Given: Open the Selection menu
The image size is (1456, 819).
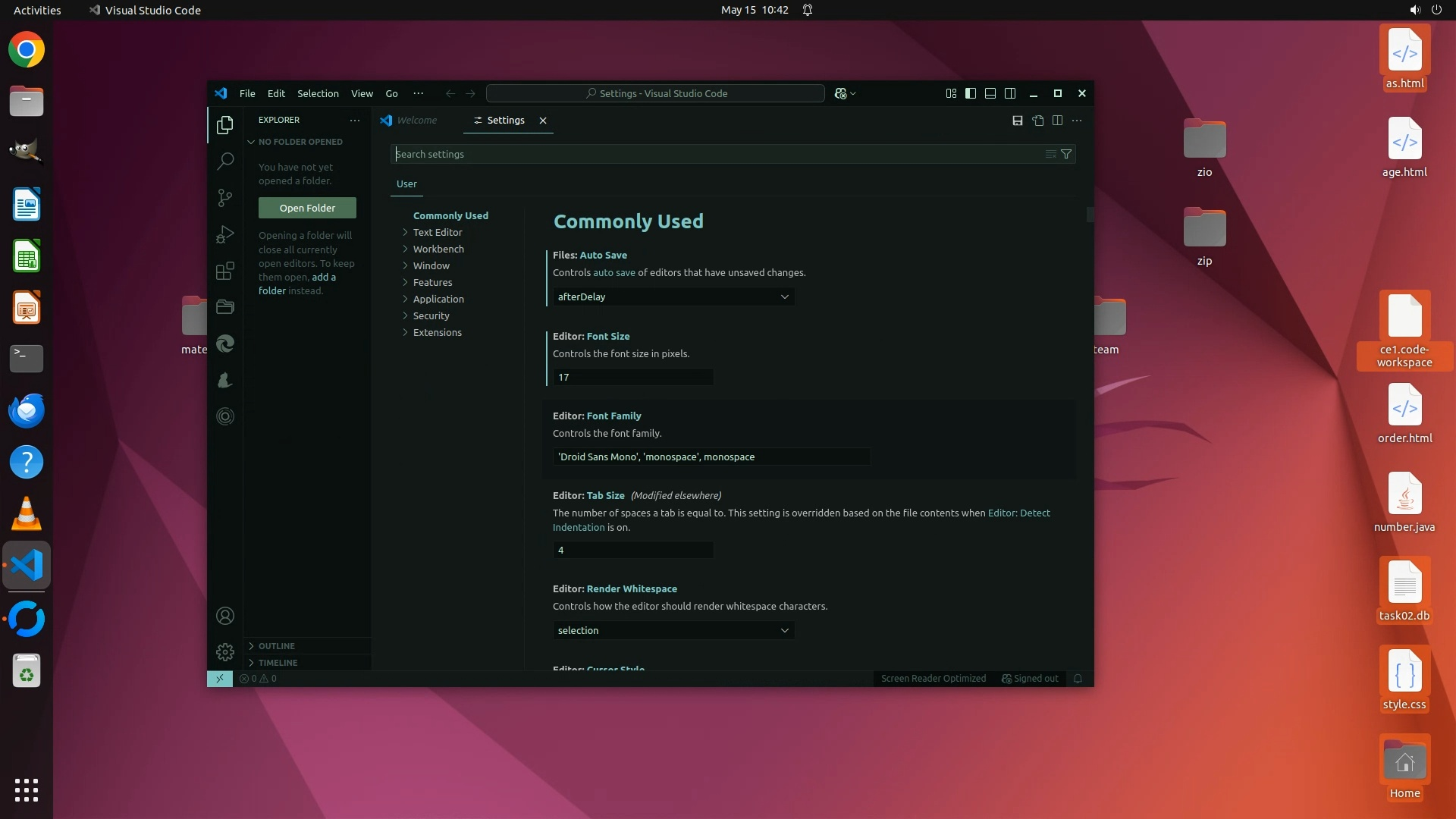Looking at the screenshot, I should [318, 93].
